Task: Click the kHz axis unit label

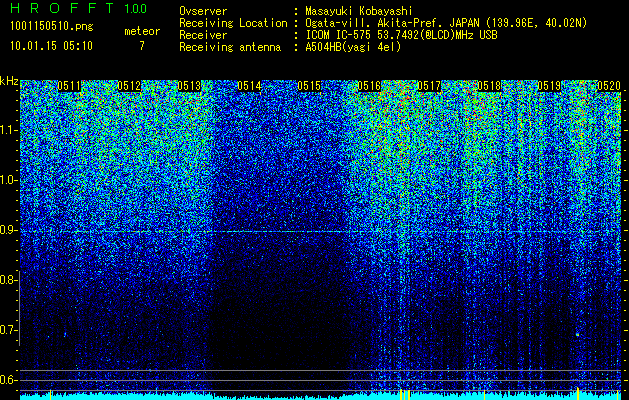Action: [x=9, y=81]
